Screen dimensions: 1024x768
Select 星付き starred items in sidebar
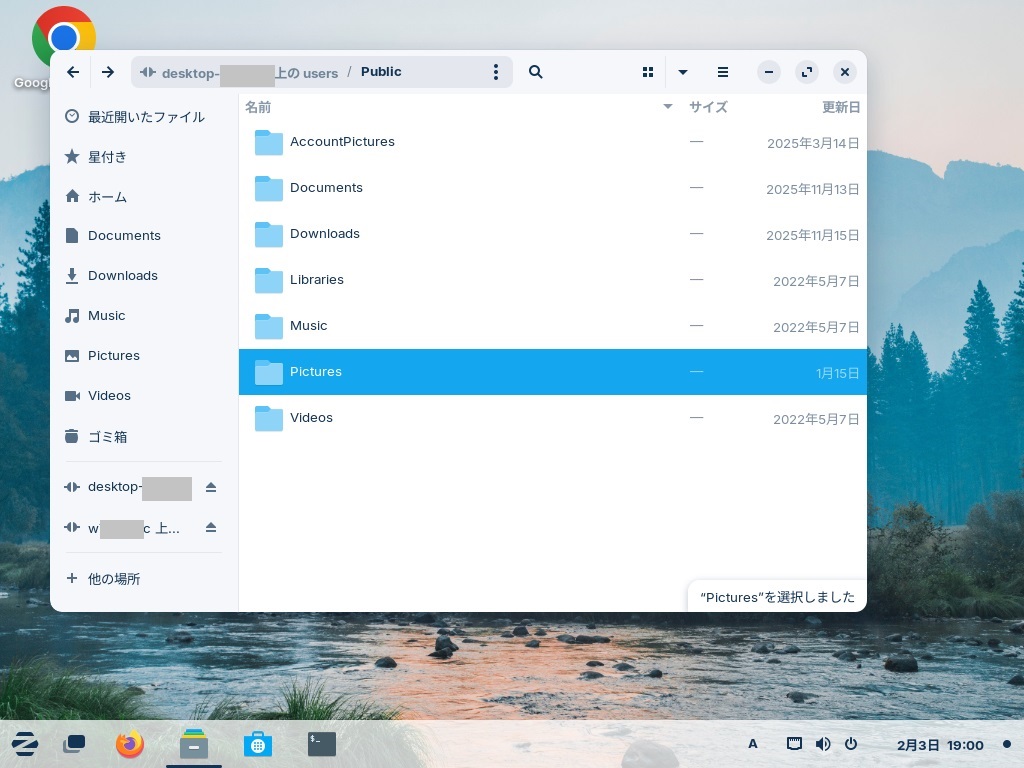tap(107, 157)
